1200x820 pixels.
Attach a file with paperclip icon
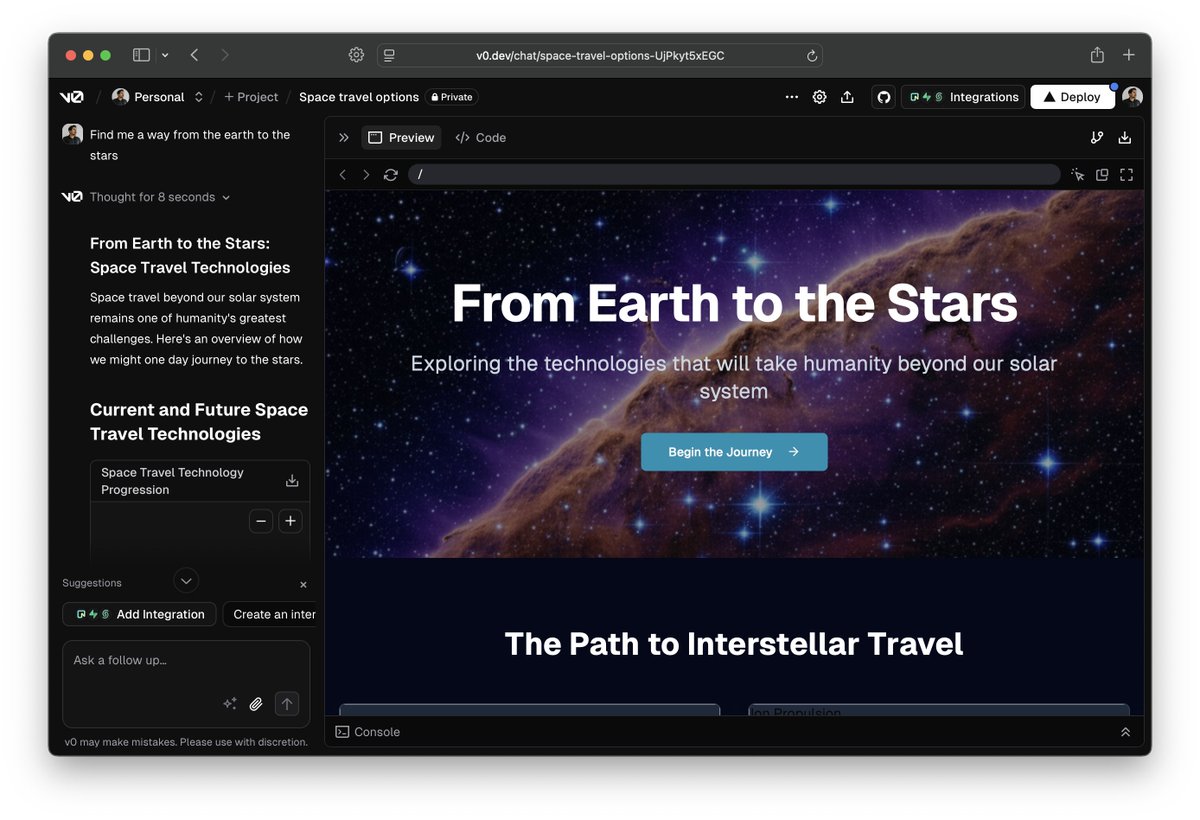(x=256, y=704)
